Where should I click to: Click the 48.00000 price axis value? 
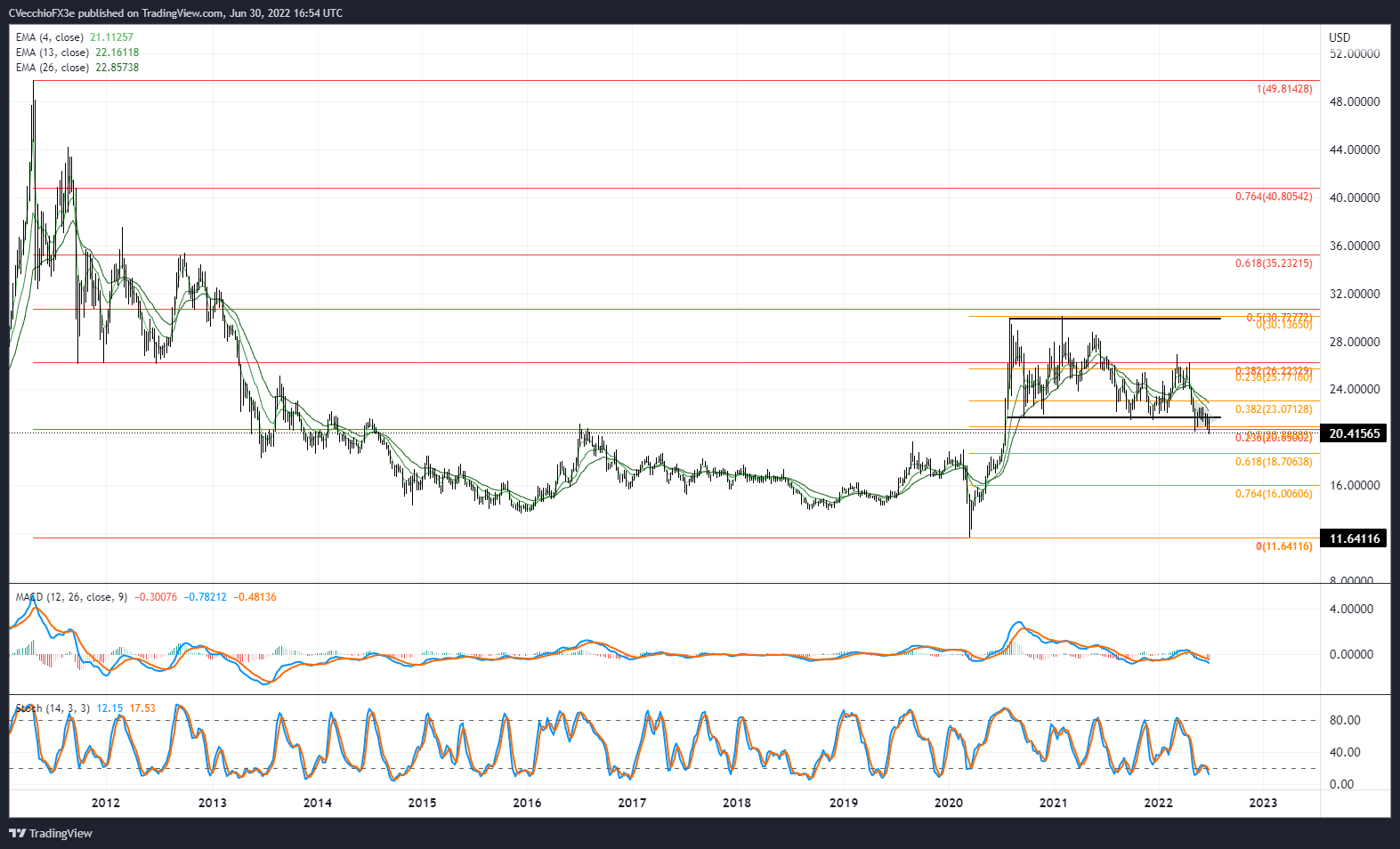point(1355,101)
